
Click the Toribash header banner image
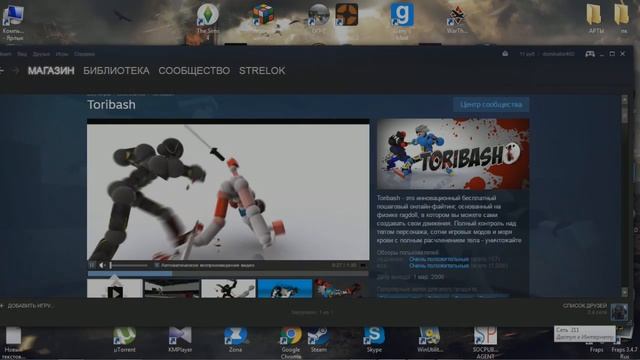[x=453, y=154]
